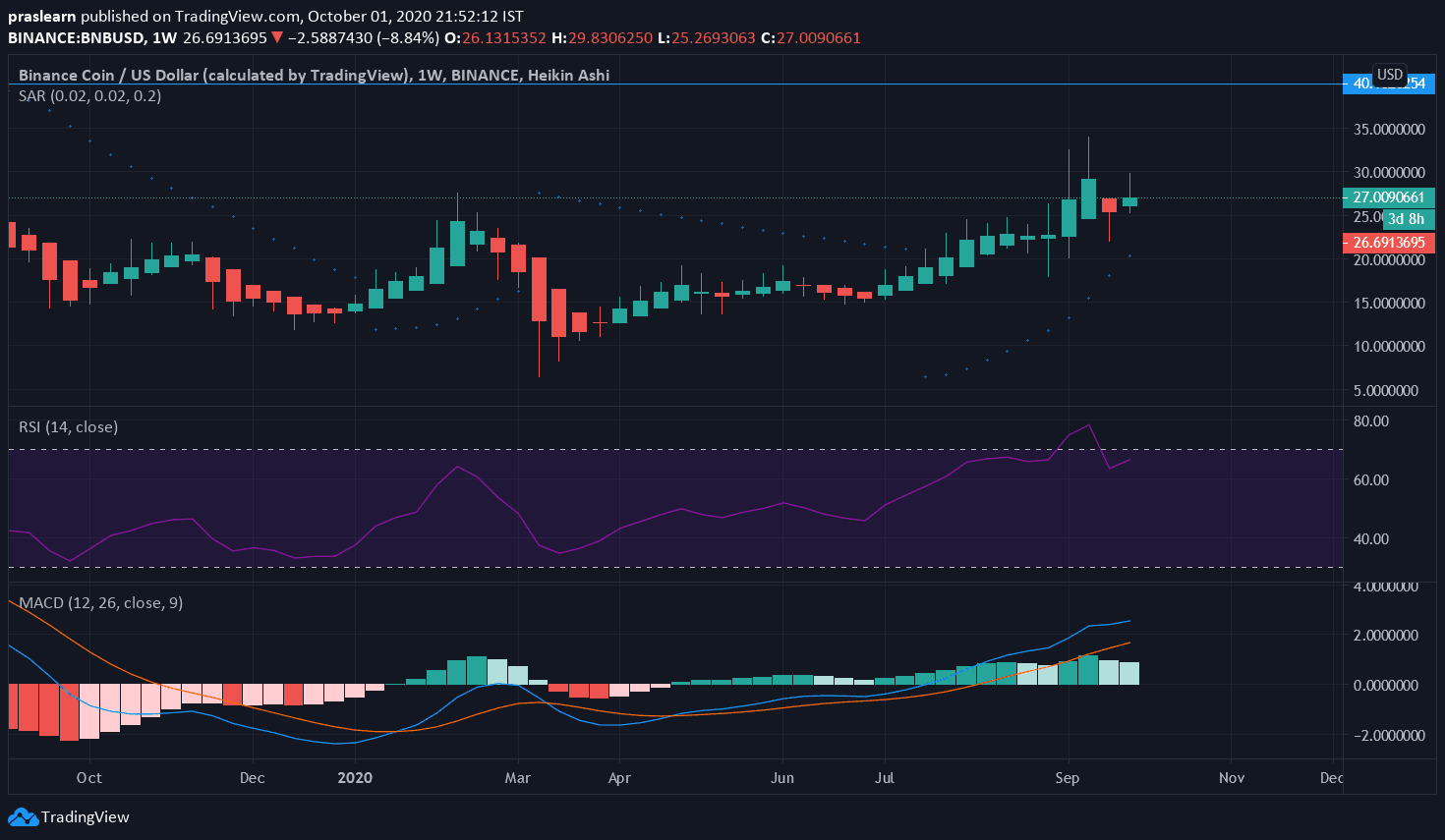The width and height of the screenshot is (1445, 840).
Task: Click the Sep label on time axis
Action: tap(1067, 778)
